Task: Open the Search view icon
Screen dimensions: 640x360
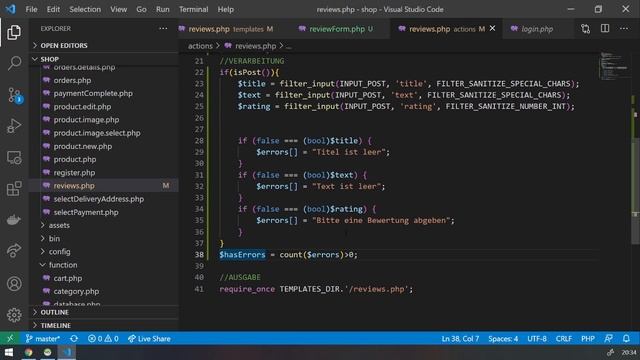Action: click(14, 63)
